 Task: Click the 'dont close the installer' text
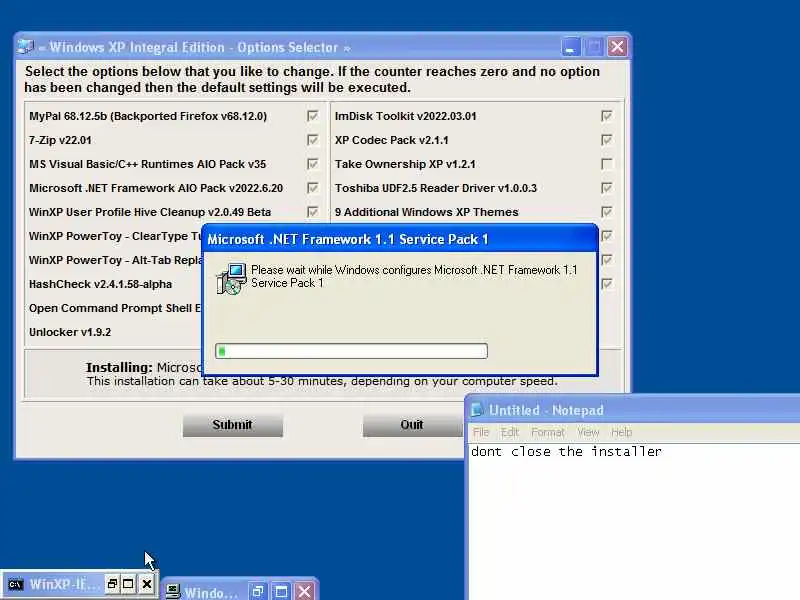[566, 452]
